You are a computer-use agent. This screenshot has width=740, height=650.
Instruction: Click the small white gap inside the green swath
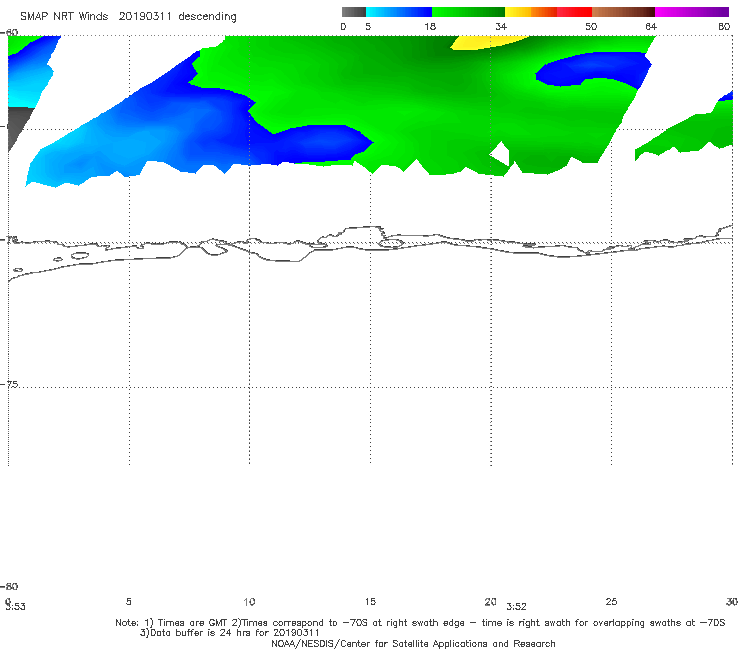pyautogui.click(x=500, y=153)
